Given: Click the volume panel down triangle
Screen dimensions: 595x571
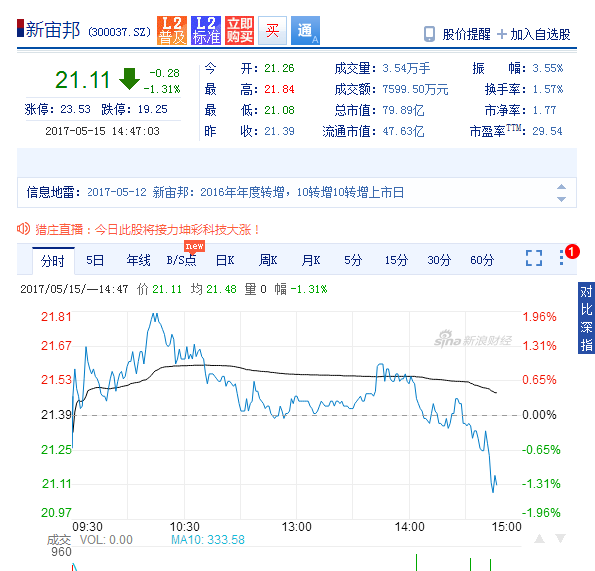Looking at the screenshot, I should click(x=560, y=538).
